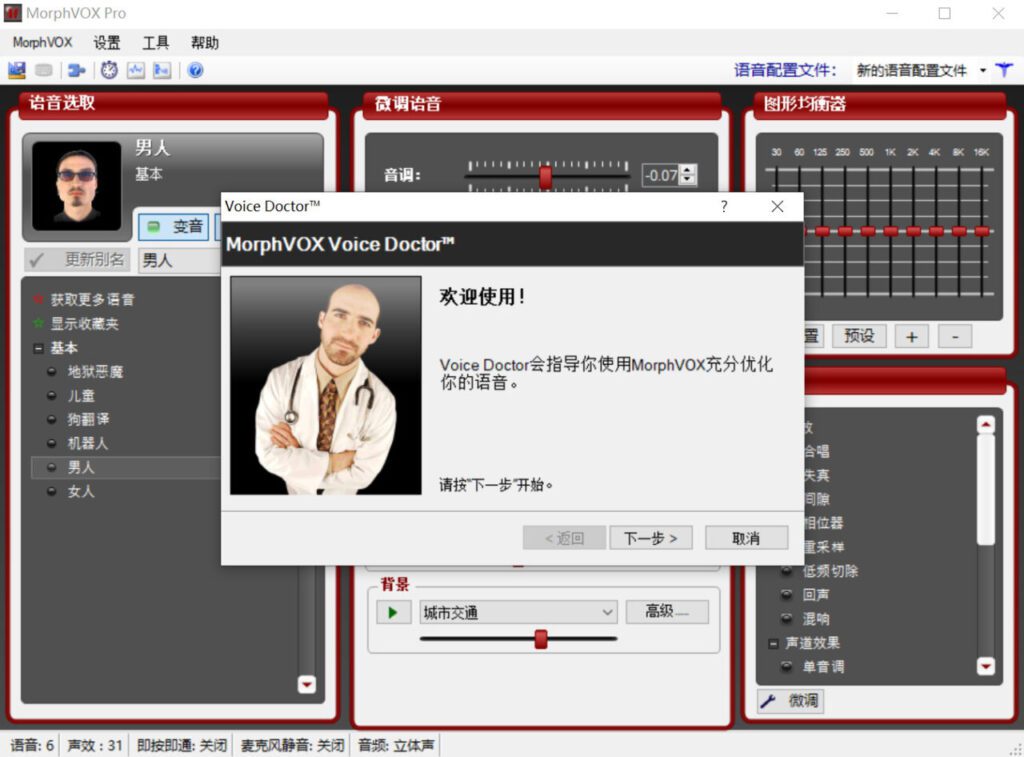
Task: Toggle the 低频切除 low-cut effect
Action: pyautogui.click(x=787, y=570)
